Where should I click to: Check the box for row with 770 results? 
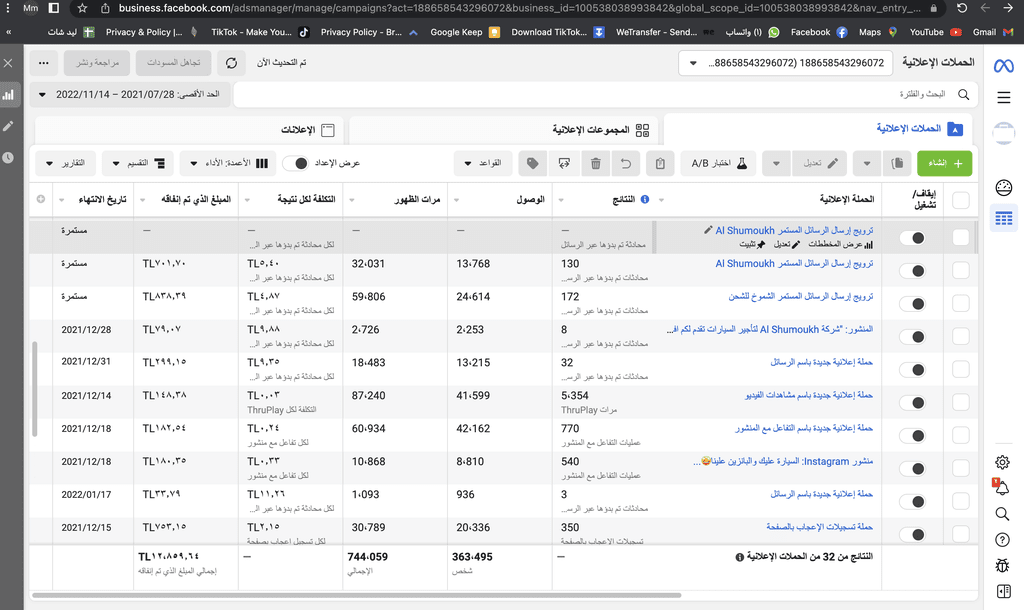(x=961, y=435)
